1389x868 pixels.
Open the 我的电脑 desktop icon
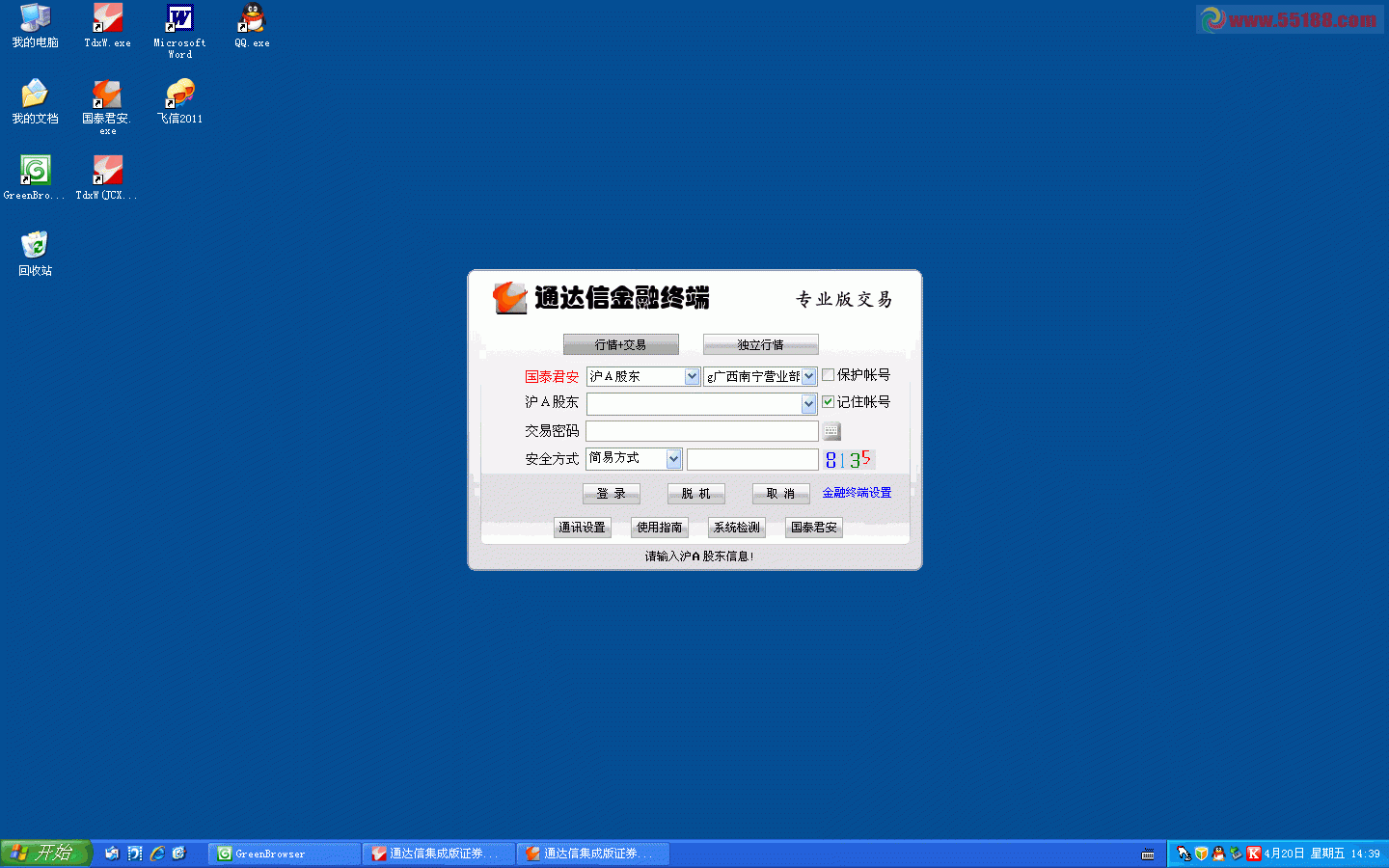point(36,25)
